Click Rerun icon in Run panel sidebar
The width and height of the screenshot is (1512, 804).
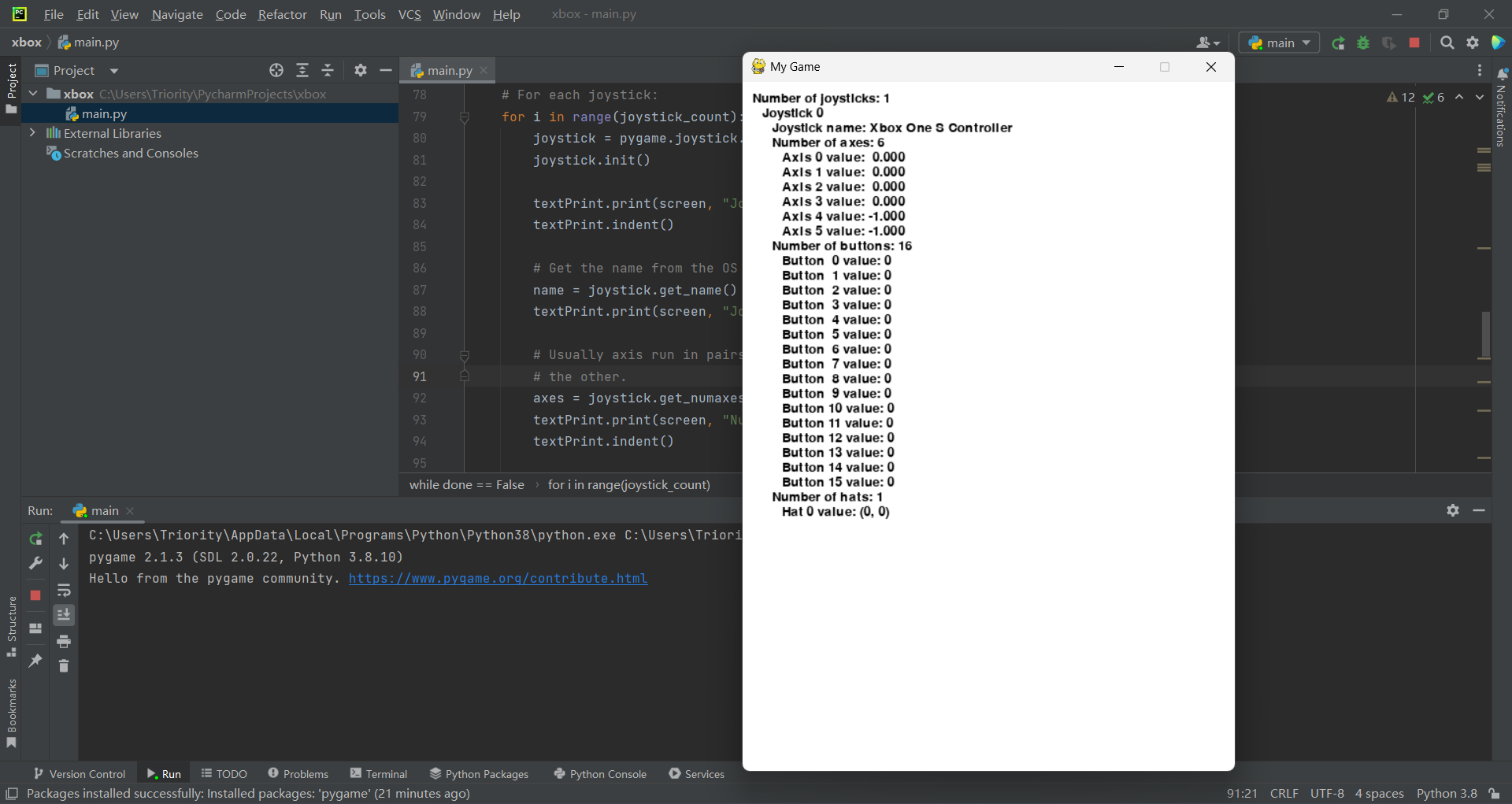[x=35, y=539]
